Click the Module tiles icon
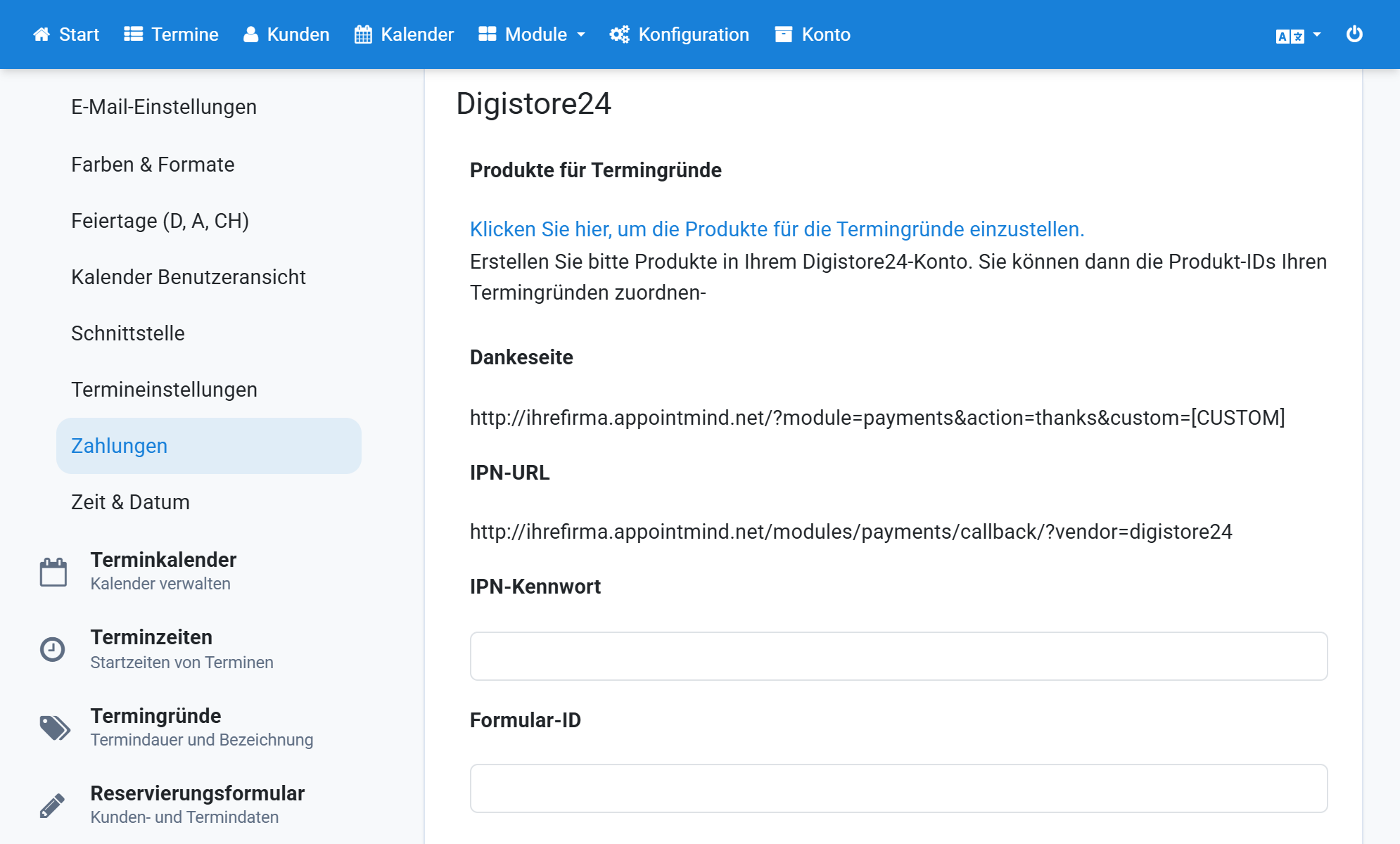This screenshot has width=1400, height=844. point(488,34)
